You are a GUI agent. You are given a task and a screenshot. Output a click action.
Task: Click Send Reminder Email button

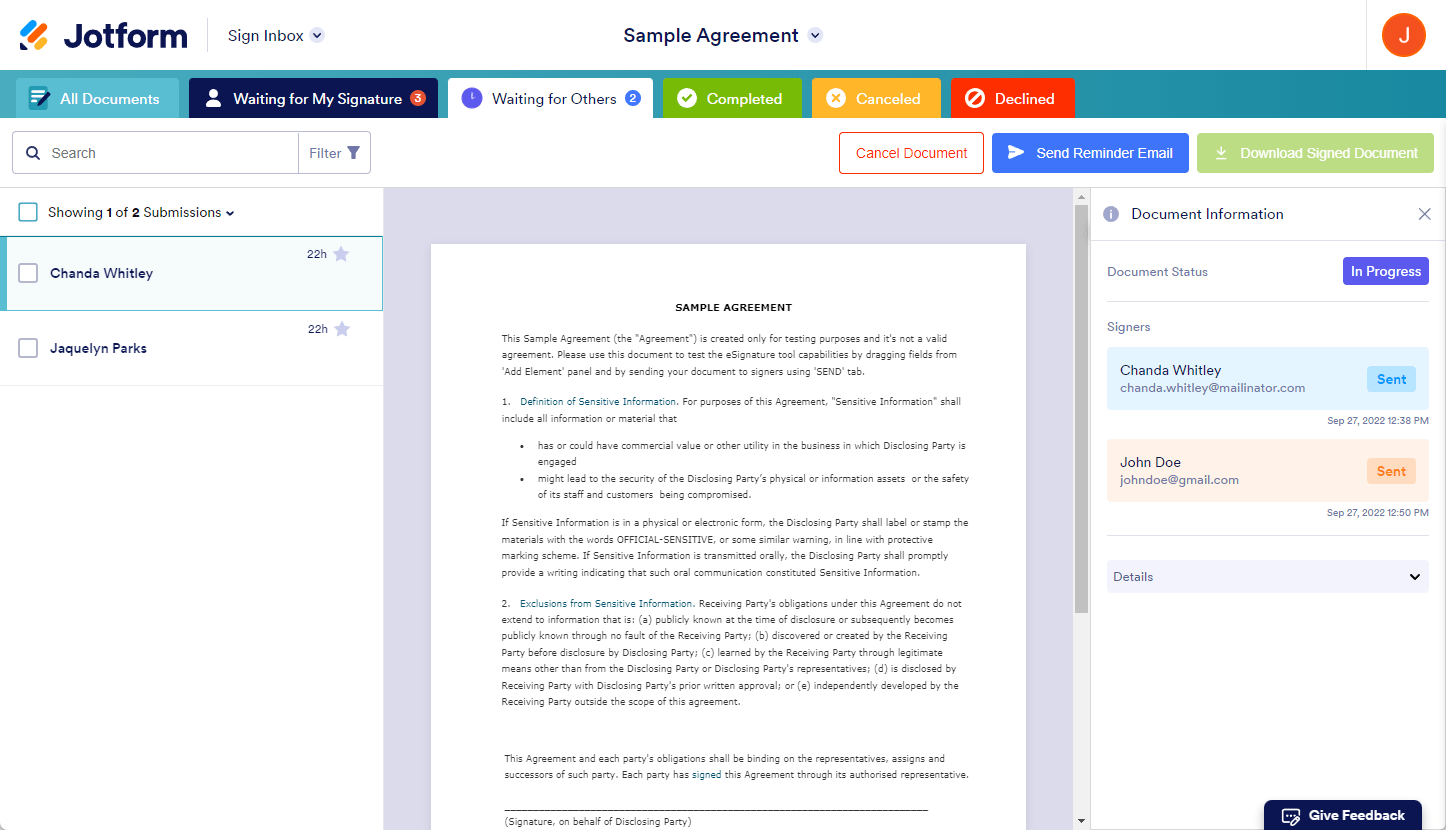point(1090,153)
